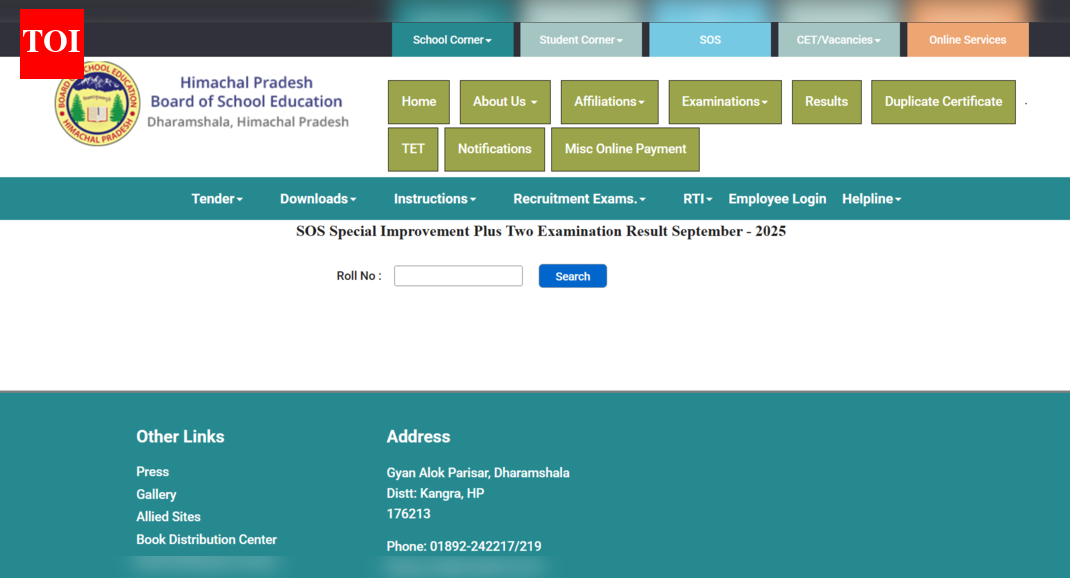Open the CET/Vacancies dropdown

point(838,40)
